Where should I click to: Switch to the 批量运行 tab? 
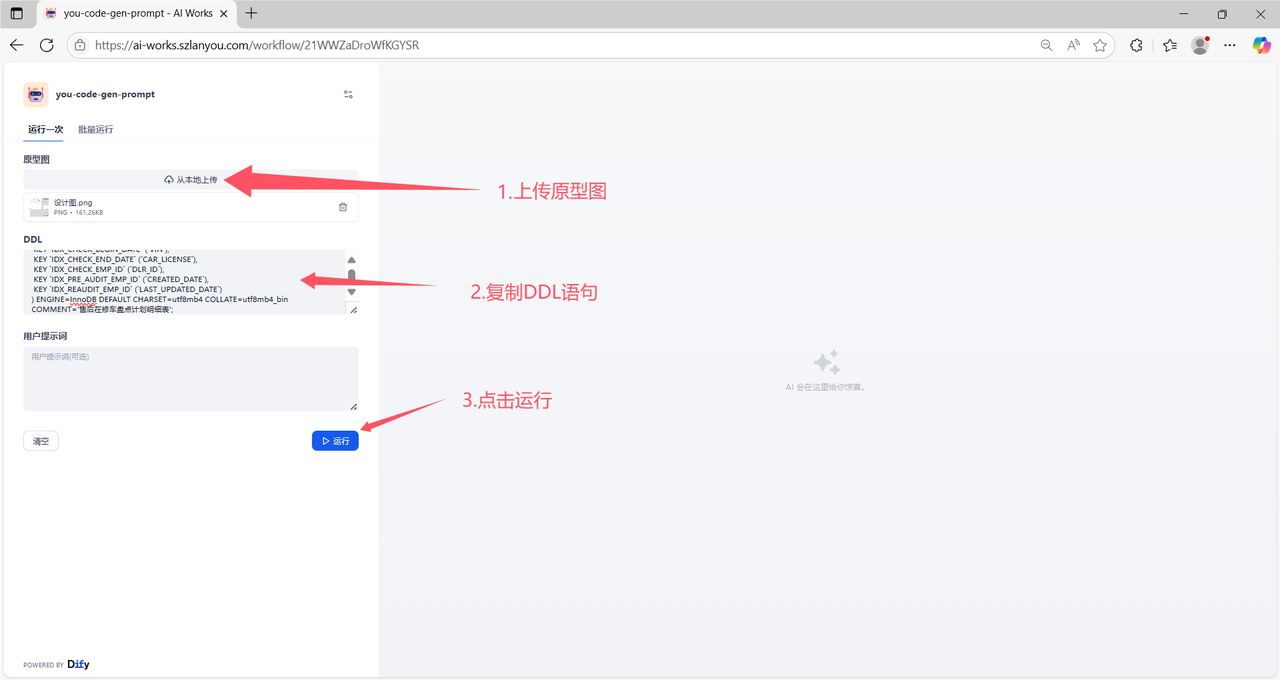tap(95, 129)
